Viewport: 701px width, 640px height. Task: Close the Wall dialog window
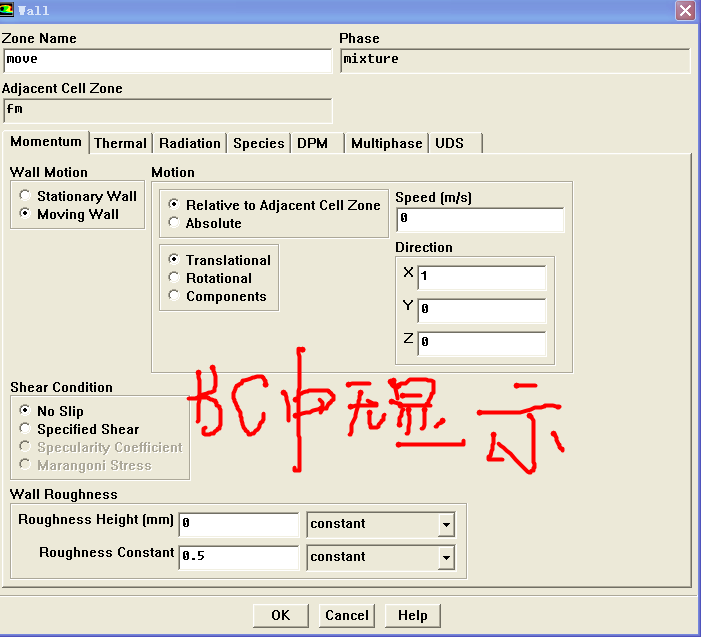coord(685,10)
